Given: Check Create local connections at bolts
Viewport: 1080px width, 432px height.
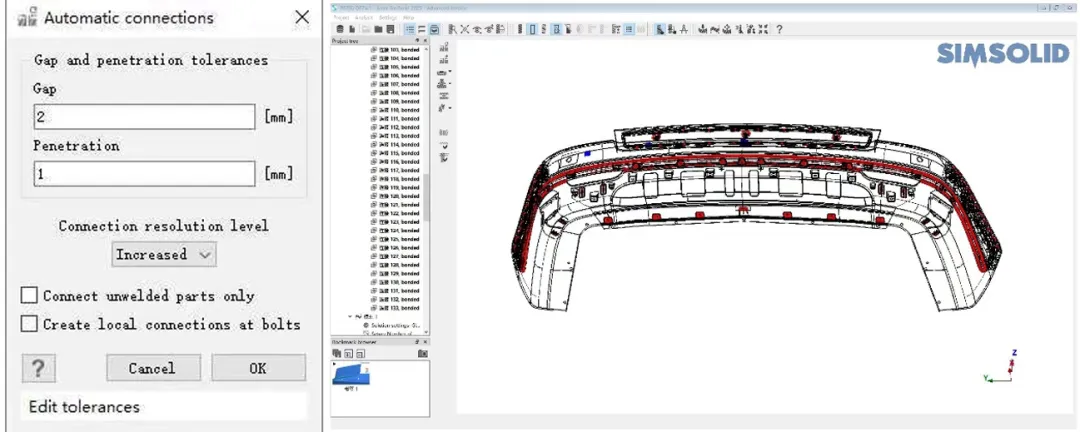Looking at the screenshot, I should coord(30,324).
